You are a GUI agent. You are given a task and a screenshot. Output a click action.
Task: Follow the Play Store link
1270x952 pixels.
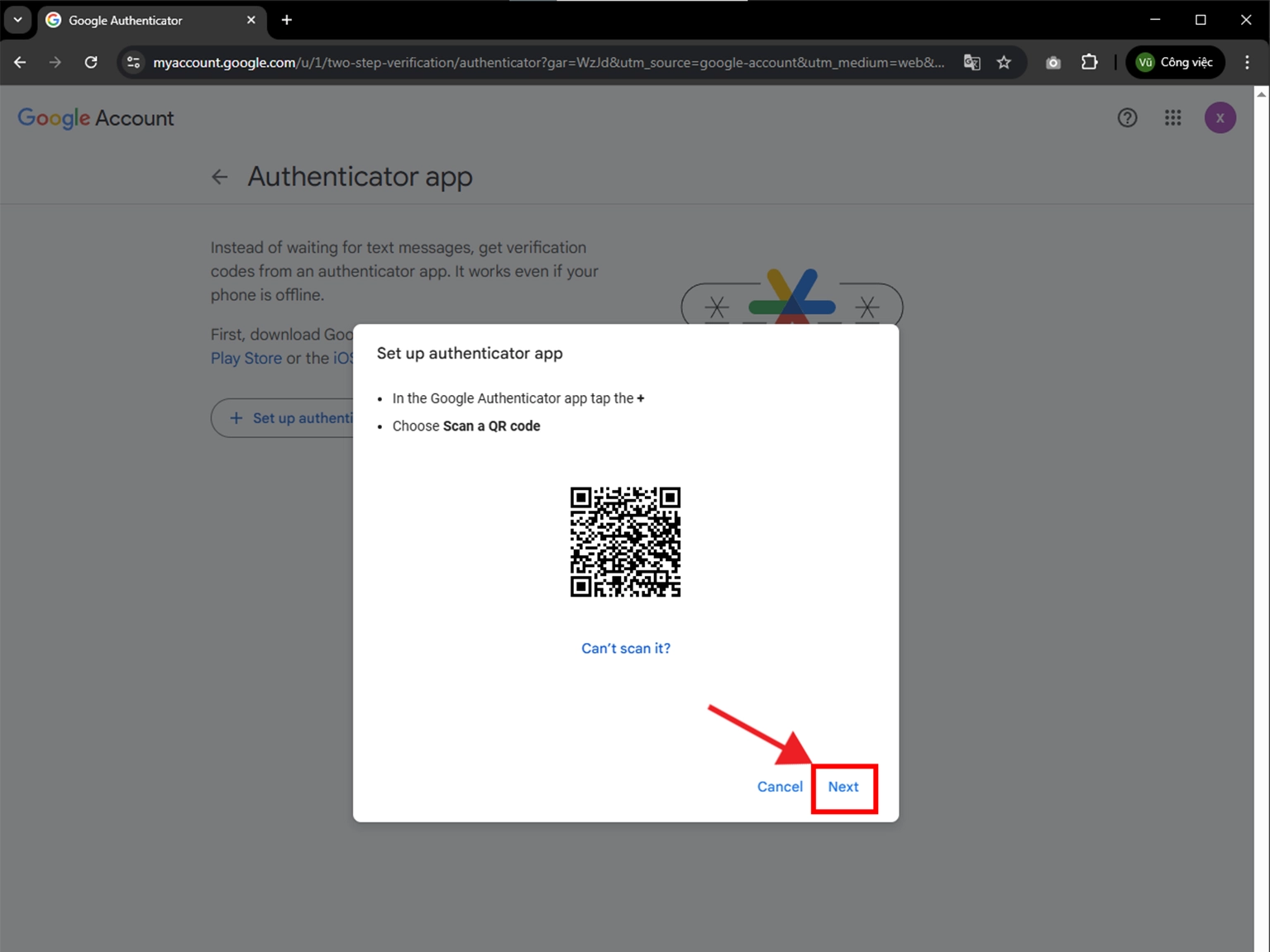pos(246,358)
